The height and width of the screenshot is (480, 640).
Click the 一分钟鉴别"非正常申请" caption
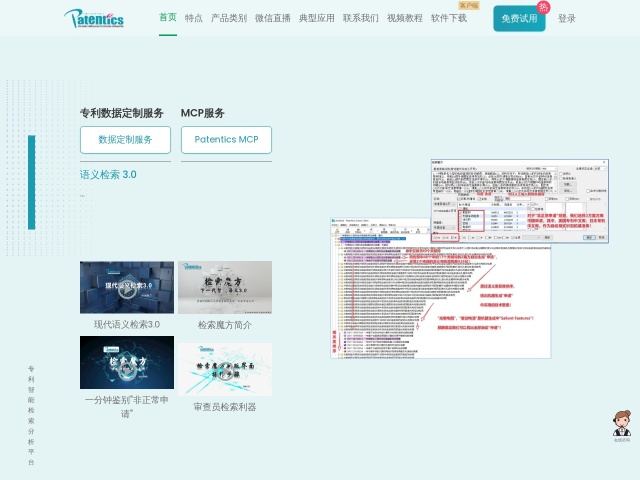click(x=127, y=407)
